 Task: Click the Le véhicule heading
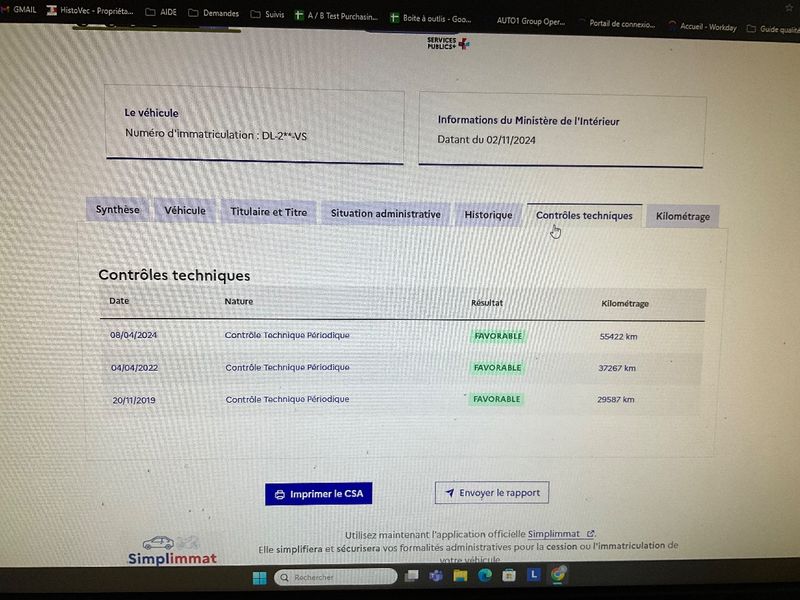tap(152, 113)
